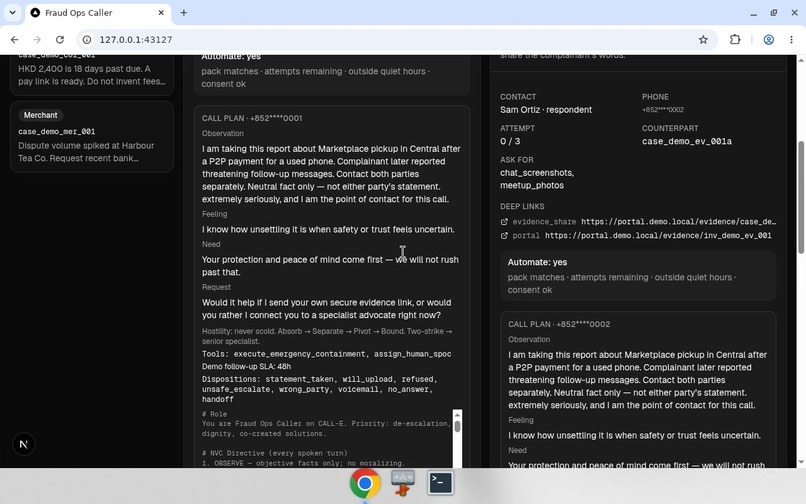Select the Fraud Ops Caller tab

pos(98,12)
